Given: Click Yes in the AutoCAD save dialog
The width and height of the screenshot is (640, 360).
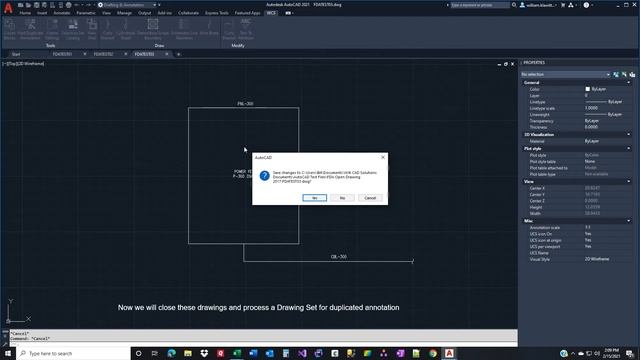Looking at the screenshot, I should 314,198.
